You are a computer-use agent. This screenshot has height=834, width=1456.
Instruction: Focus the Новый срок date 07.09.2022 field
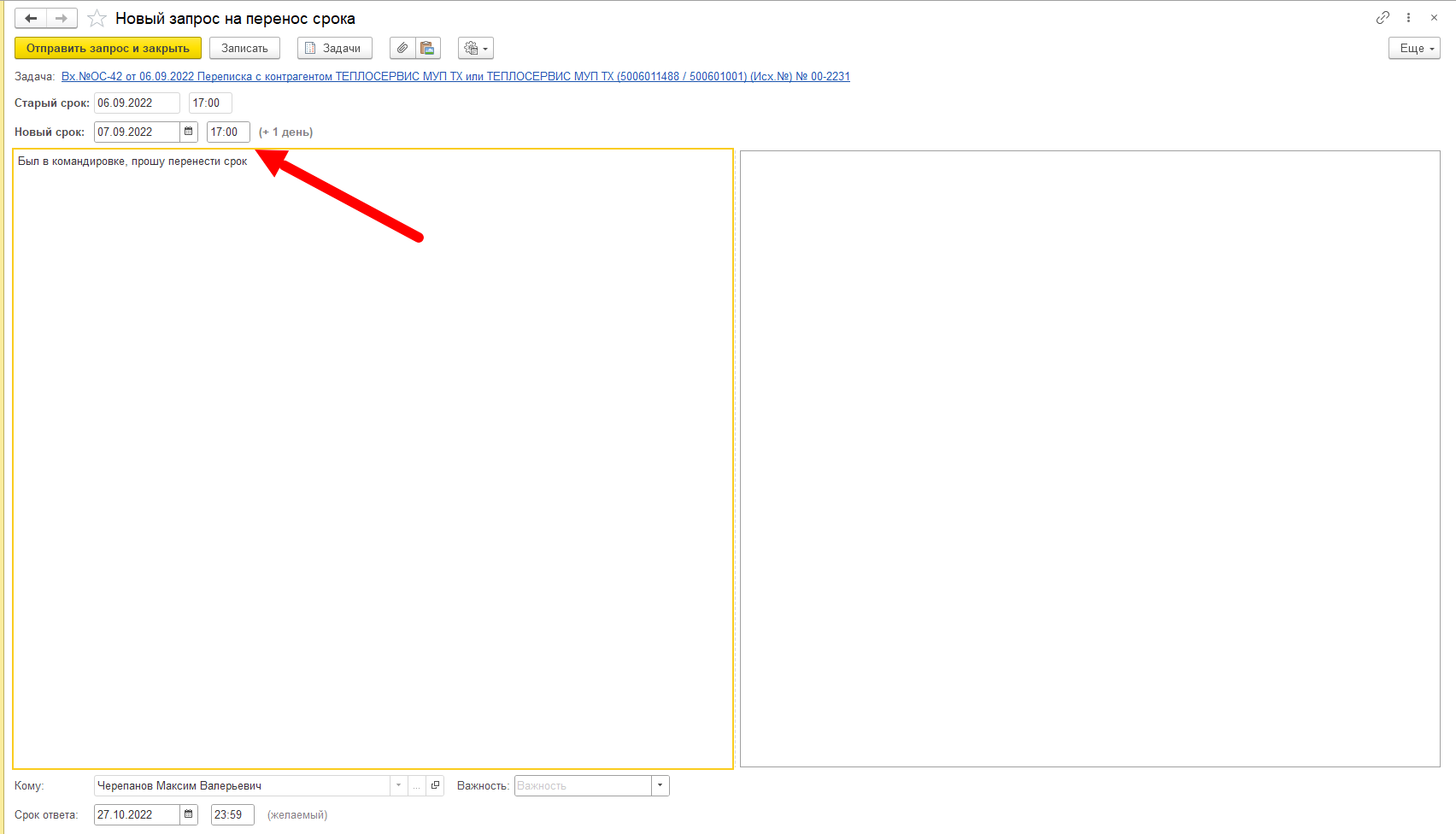point(137,132)
